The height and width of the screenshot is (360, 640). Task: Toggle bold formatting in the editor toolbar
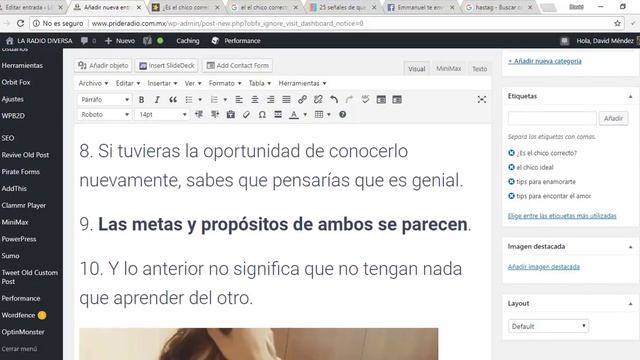(x=141, y=100)
